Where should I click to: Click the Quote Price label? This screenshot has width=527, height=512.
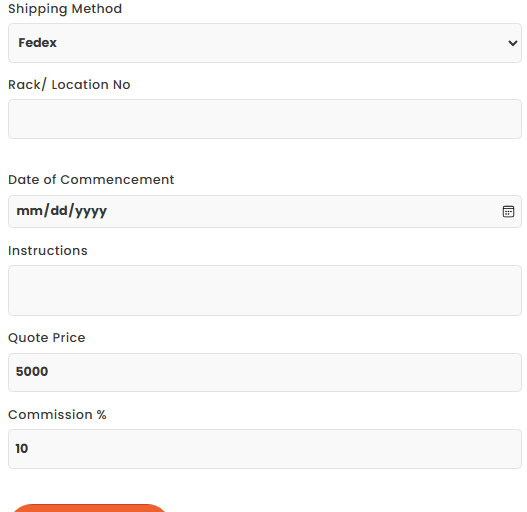[x=47, y=338]
